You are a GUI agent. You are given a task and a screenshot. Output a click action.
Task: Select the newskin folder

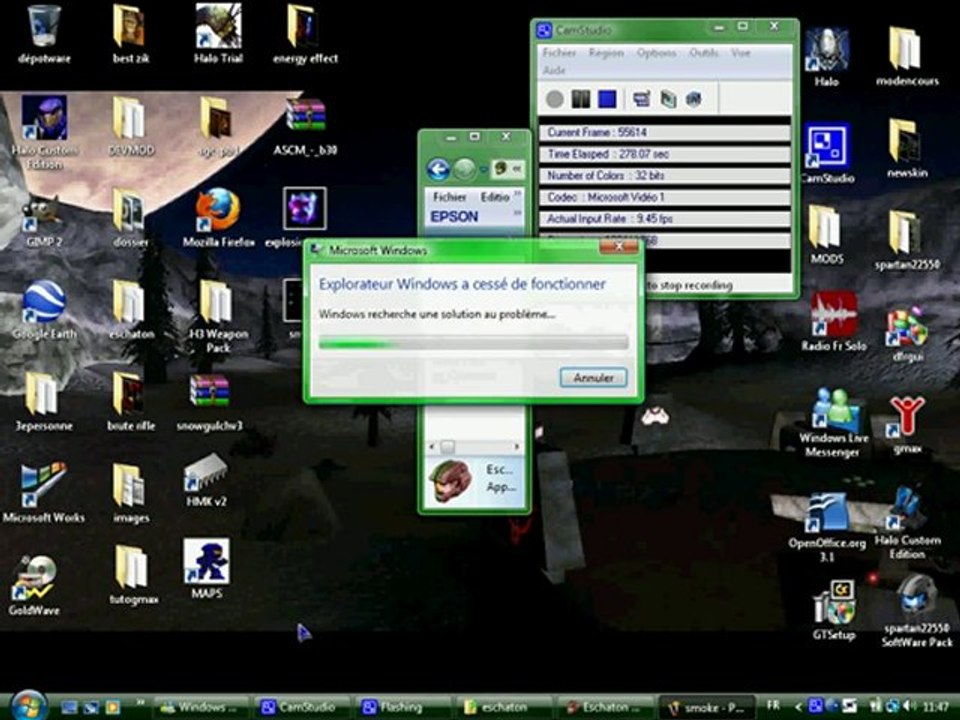tap(907, 149)
